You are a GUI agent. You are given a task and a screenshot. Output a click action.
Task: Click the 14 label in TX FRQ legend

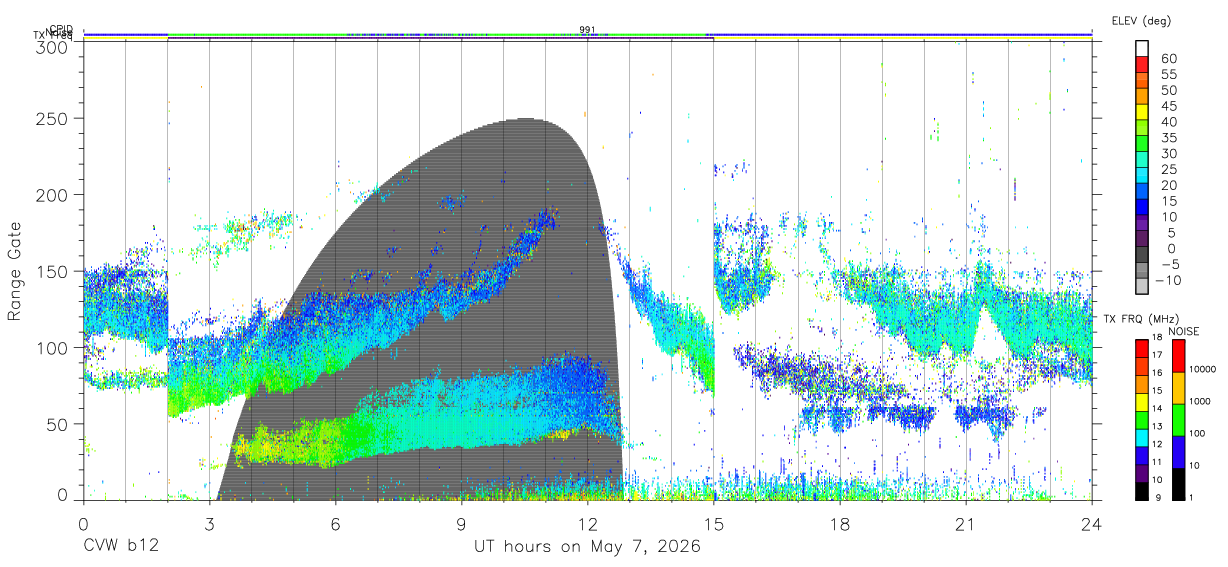click(x=1156, y=409)
